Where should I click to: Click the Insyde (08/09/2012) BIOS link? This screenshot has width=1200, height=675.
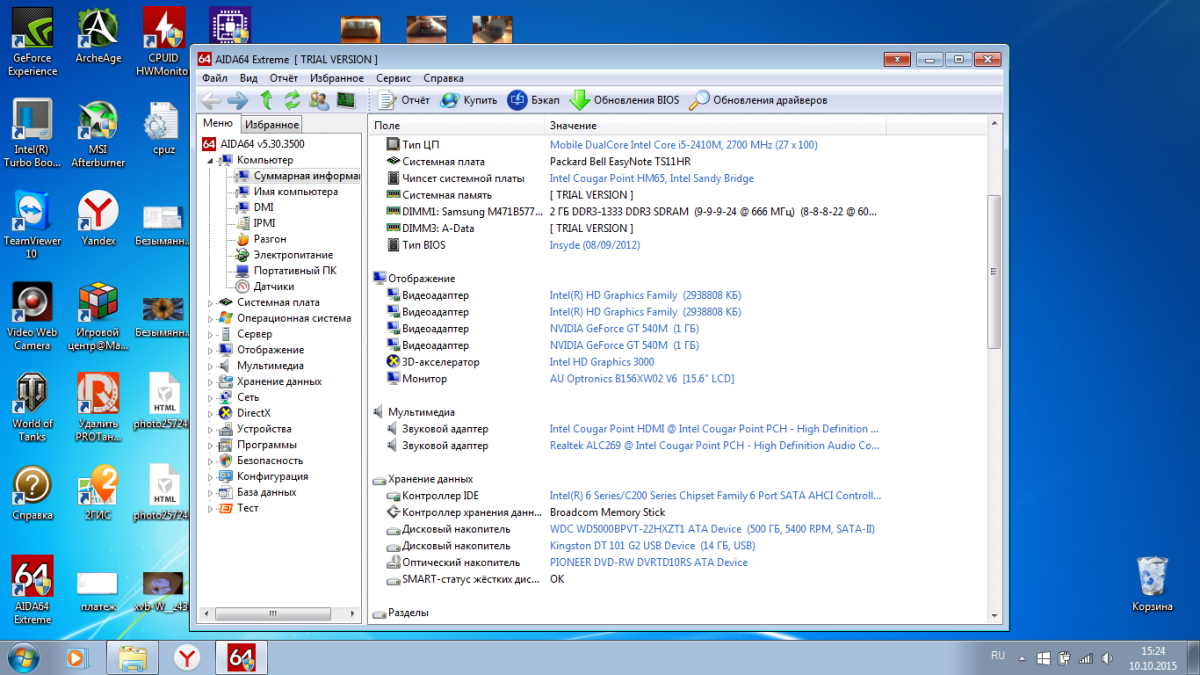point(595,245)
